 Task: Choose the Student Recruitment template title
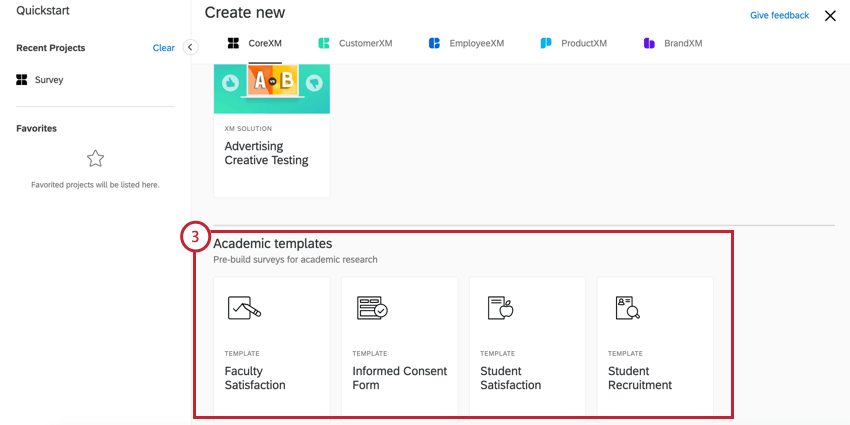point(640,378)
